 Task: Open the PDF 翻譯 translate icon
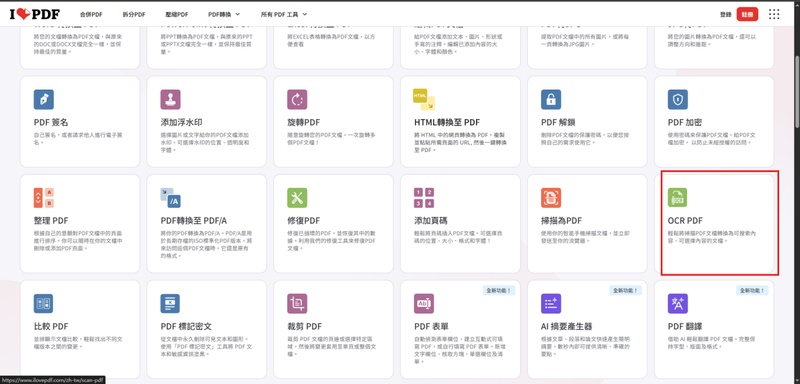click(x=678, y=303)
